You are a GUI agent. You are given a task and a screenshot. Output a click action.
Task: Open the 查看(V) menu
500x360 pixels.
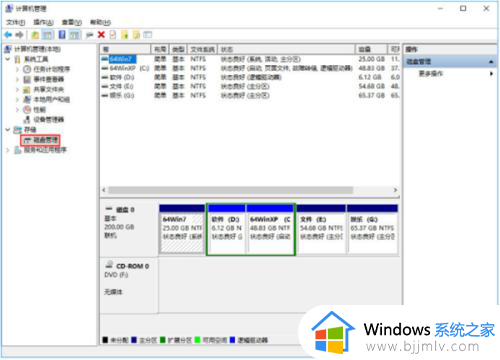[x=72, y=22]
